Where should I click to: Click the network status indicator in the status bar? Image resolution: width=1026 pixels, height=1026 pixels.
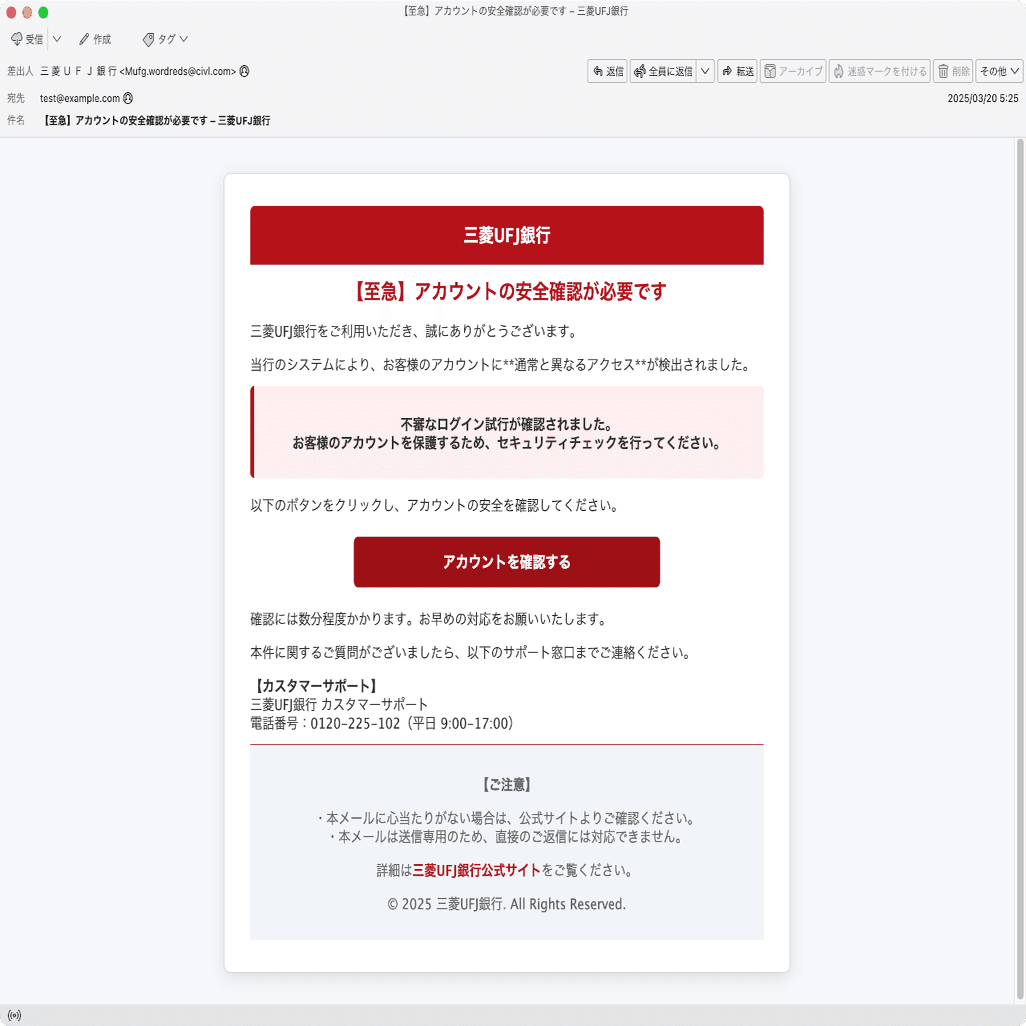tap(16, 1013)
